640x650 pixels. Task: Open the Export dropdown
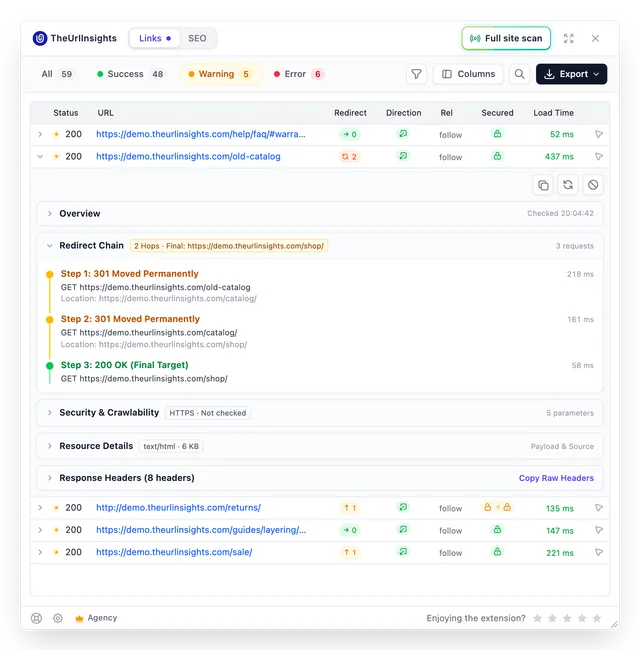pyautogui.click(x=571, y=74)
